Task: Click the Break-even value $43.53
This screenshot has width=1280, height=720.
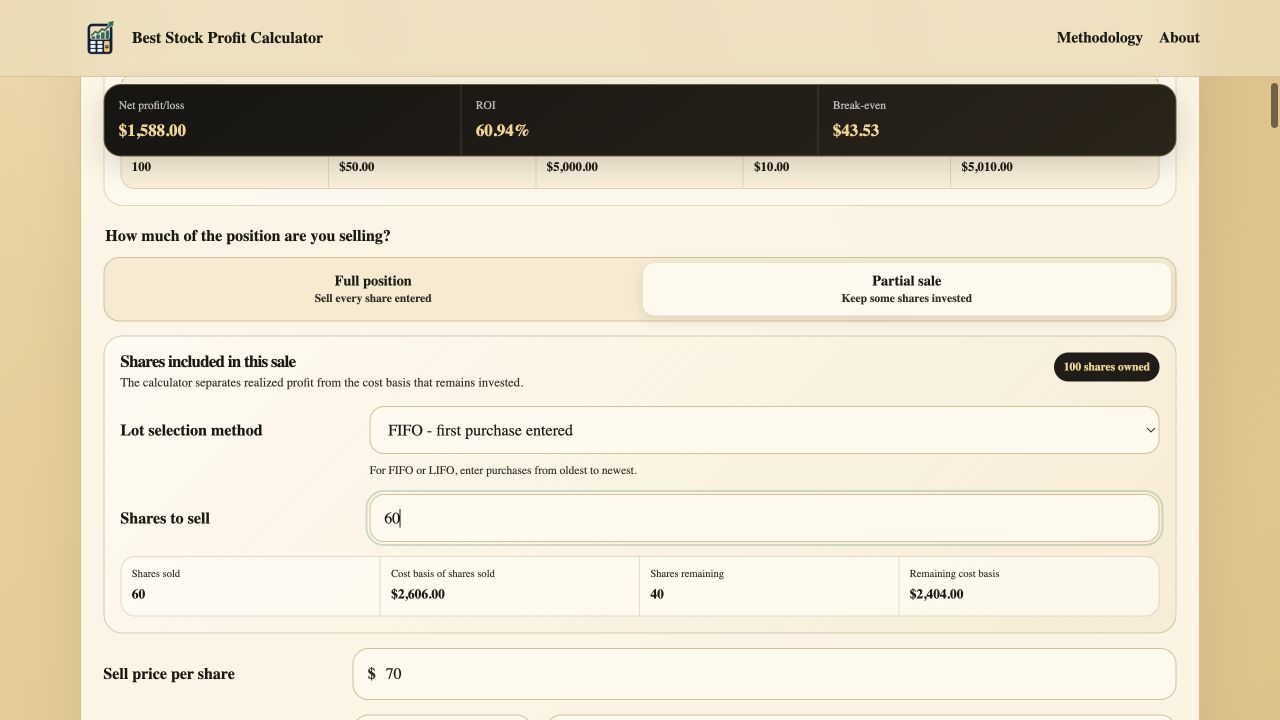Action: pyautogui.click(x=856, y=130)
